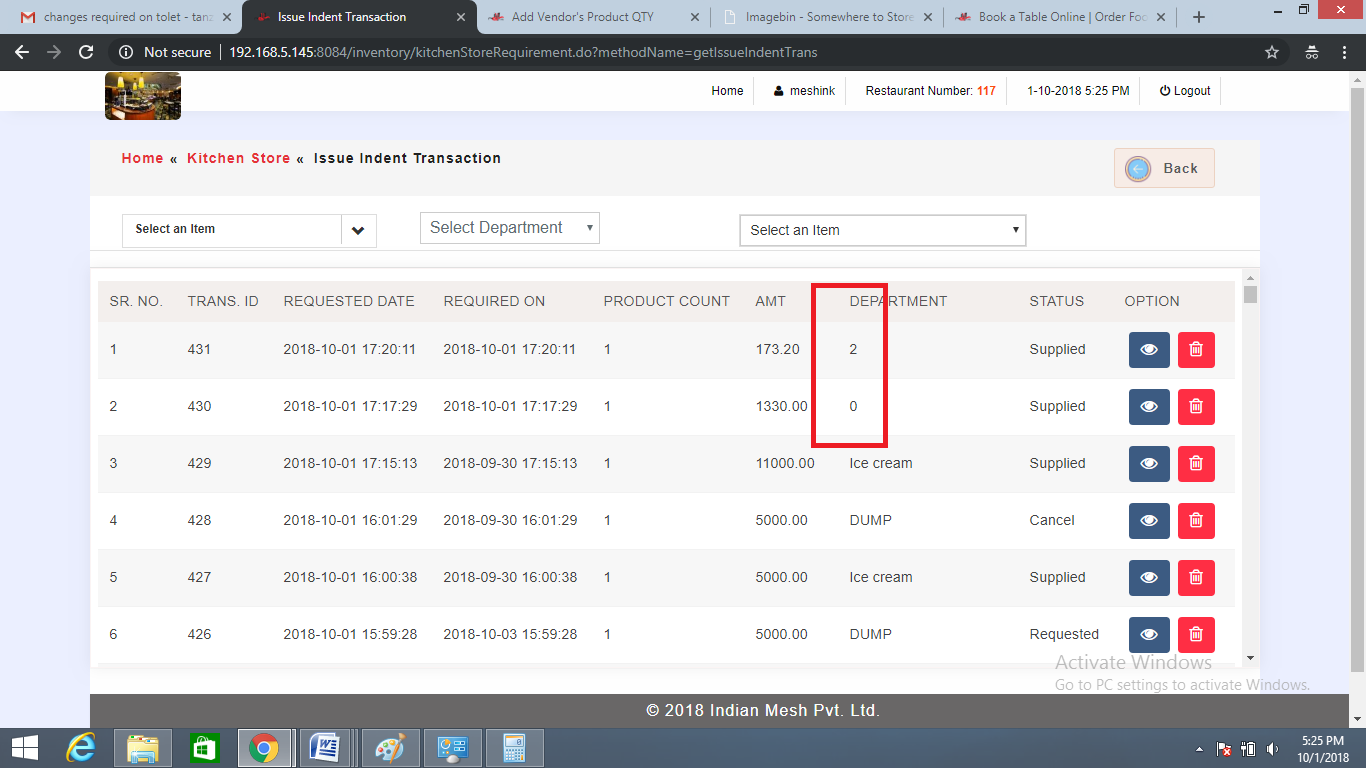Trash transaction 426
This screenshot has height=768, width=1366.
pyautogui.click(x=1196, y=635)
